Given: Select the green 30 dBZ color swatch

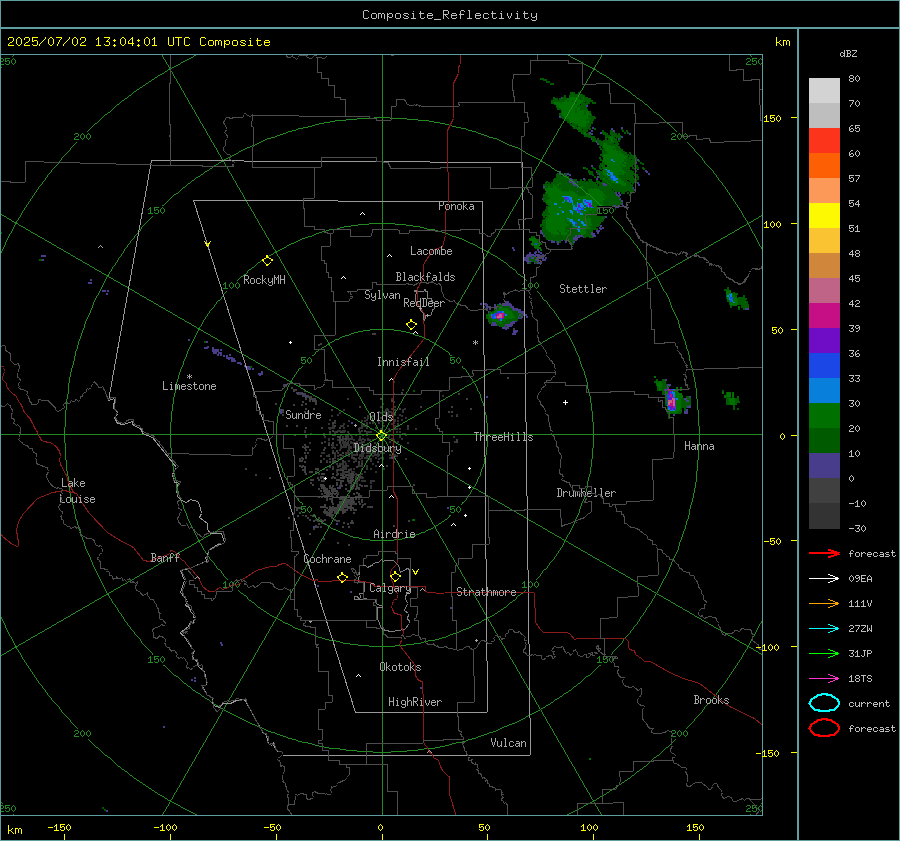Looking at the screenshot, I should coord(824,415).
